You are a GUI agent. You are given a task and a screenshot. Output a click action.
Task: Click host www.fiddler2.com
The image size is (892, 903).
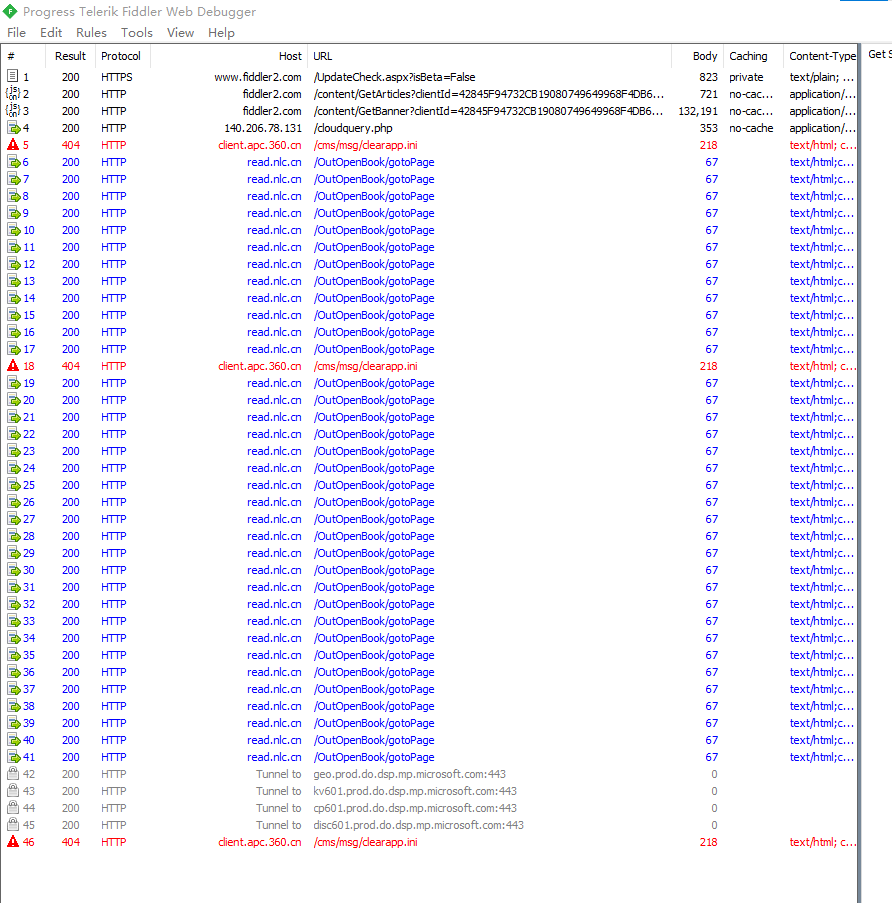258,77
